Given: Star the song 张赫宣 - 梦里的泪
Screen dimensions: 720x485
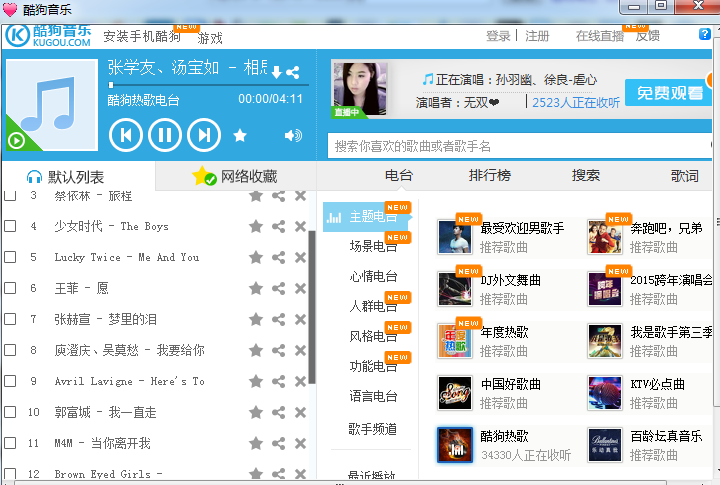Looking at the screenshot, I should [256, 319].
